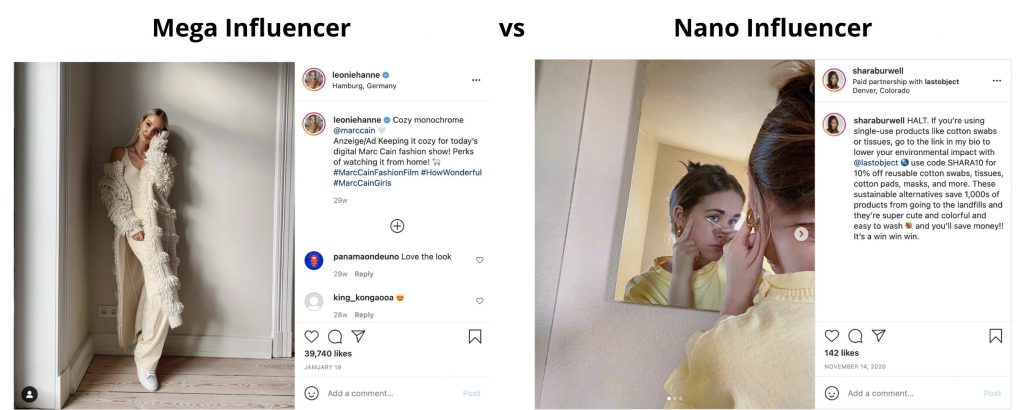Open more options on sharaburwell post
The image size is (1024, 410).
[997, 81]
